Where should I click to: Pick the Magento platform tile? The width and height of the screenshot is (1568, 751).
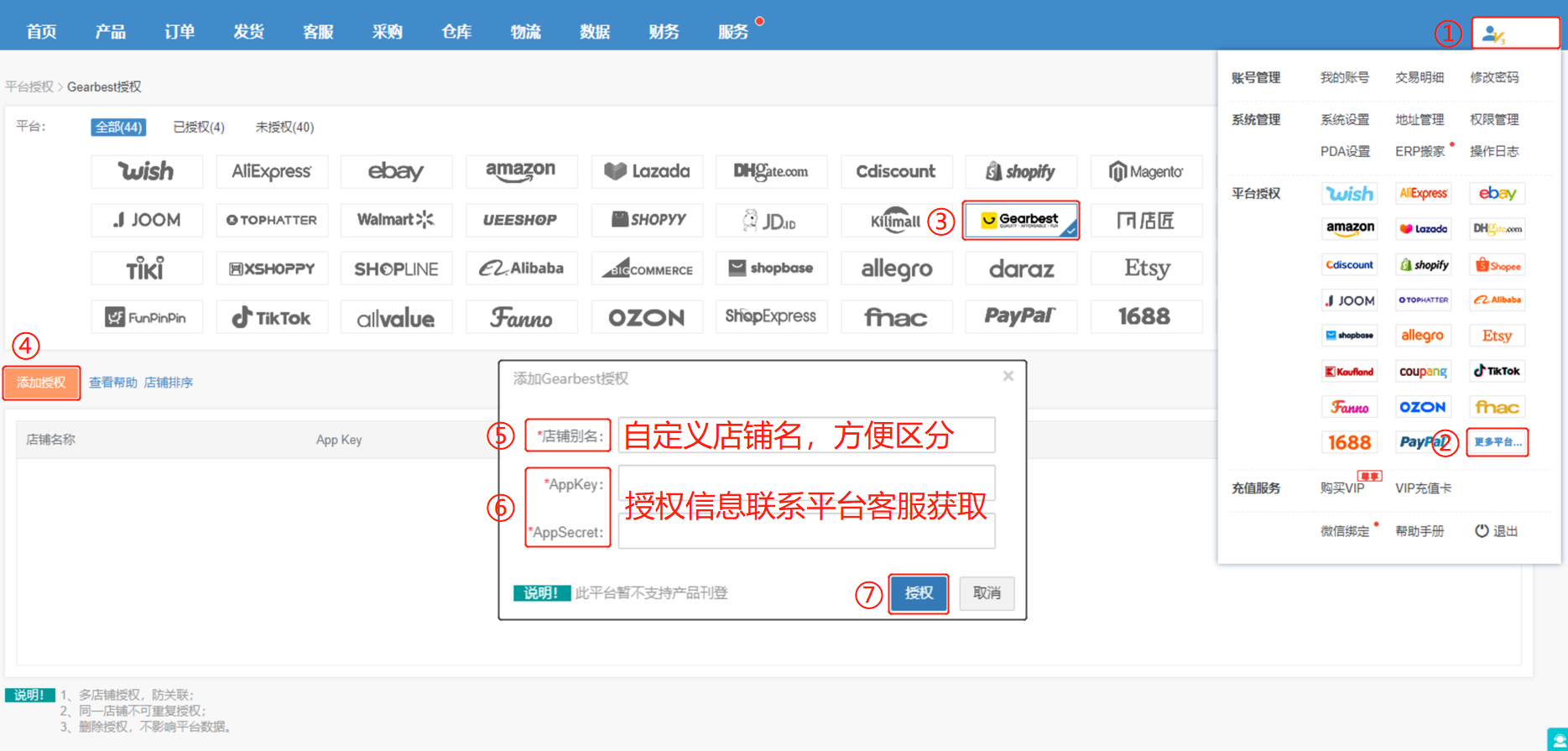(1146, 171)
